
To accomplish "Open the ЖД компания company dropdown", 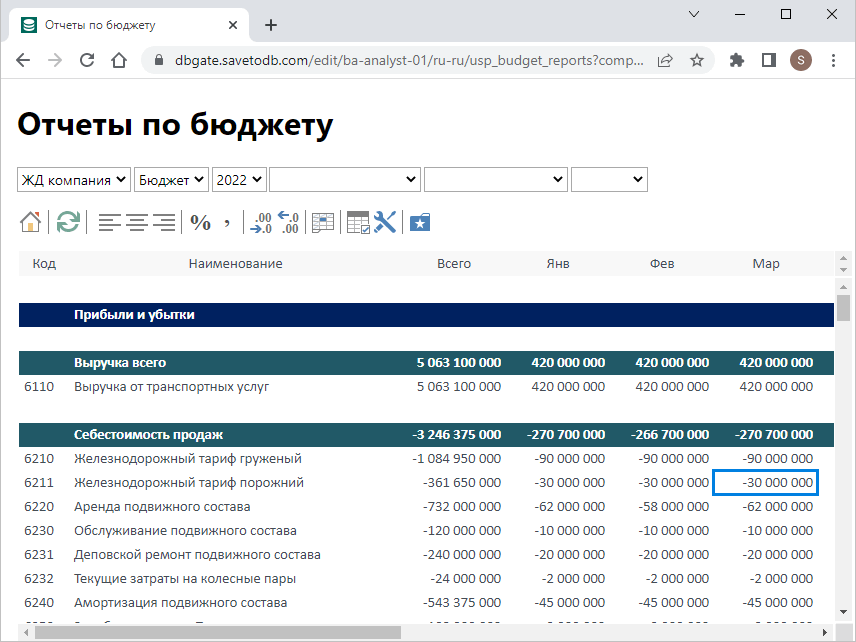I will coord(75,180).
